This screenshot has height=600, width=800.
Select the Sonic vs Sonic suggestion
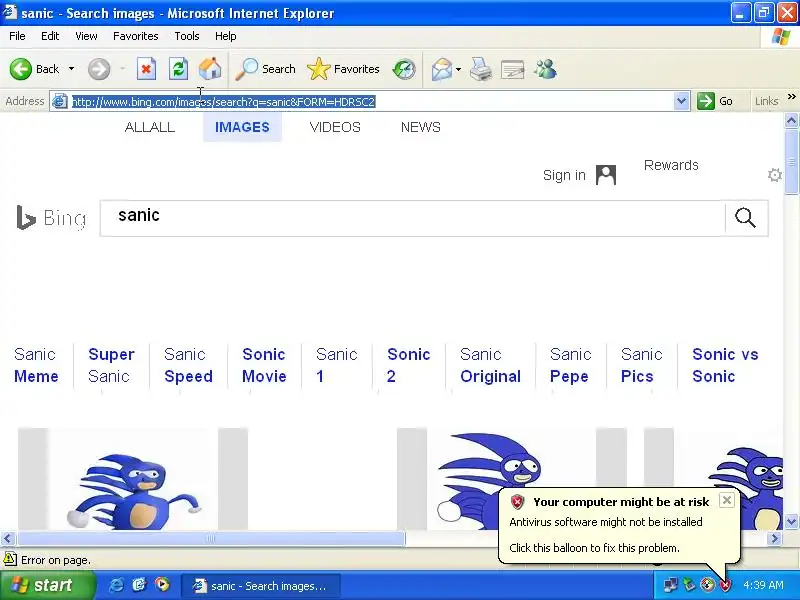point(725,365)
